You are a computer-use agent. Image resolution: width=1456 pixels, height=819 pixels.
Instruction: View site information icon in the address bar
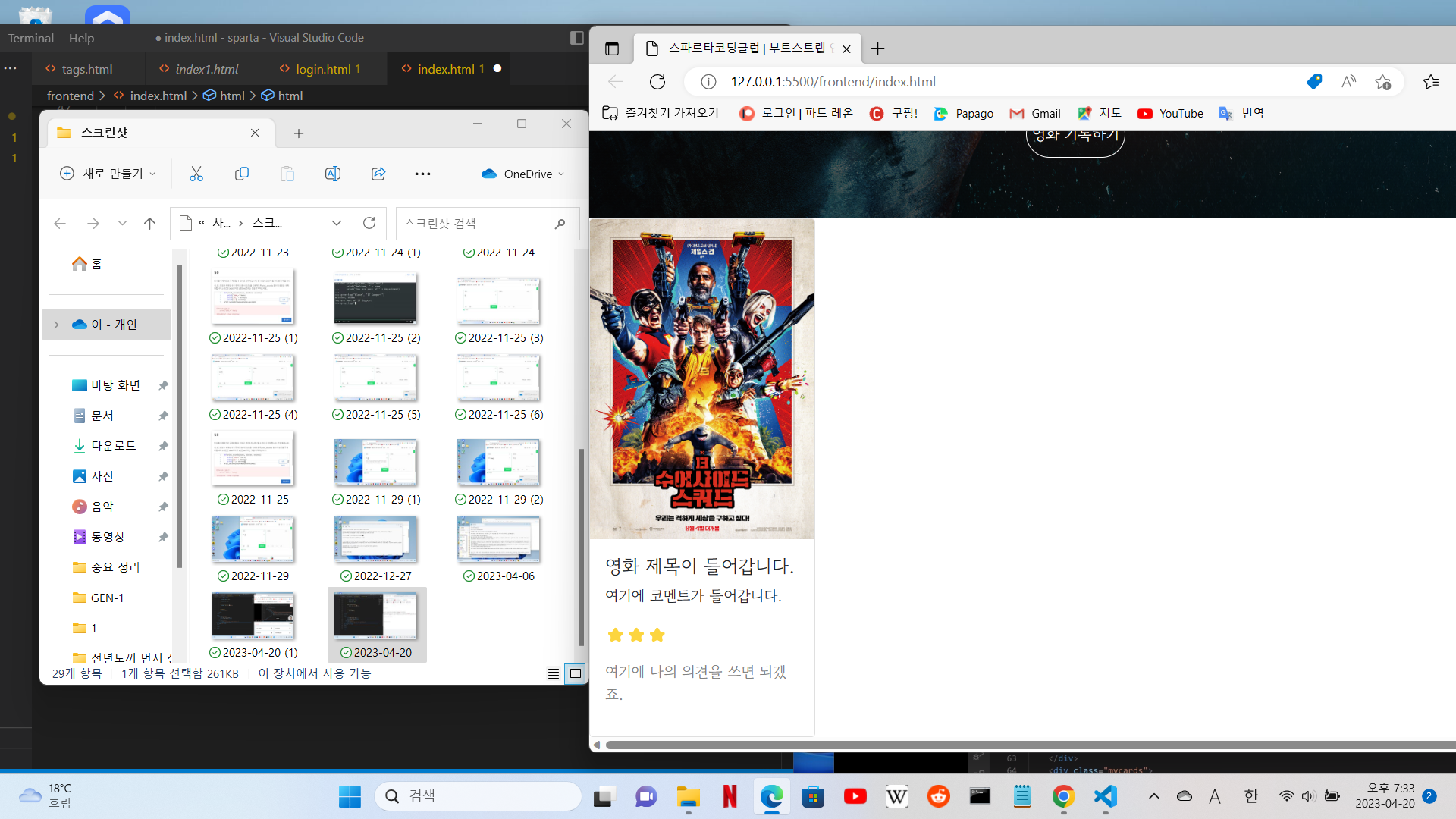(x=708, y=82)
